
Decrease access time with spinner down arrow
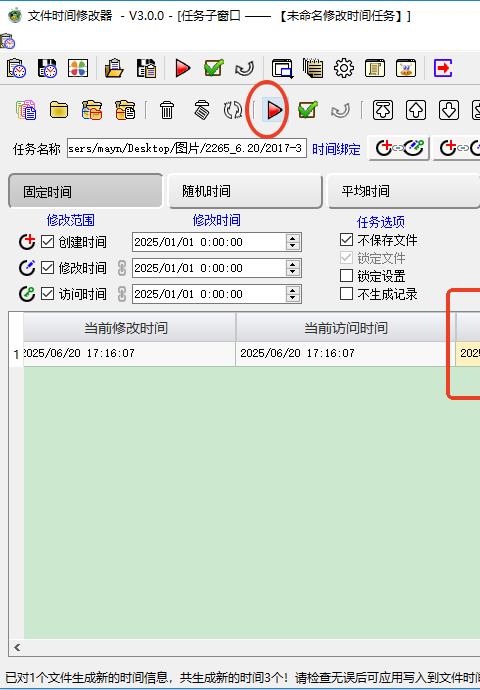[293, 298]
